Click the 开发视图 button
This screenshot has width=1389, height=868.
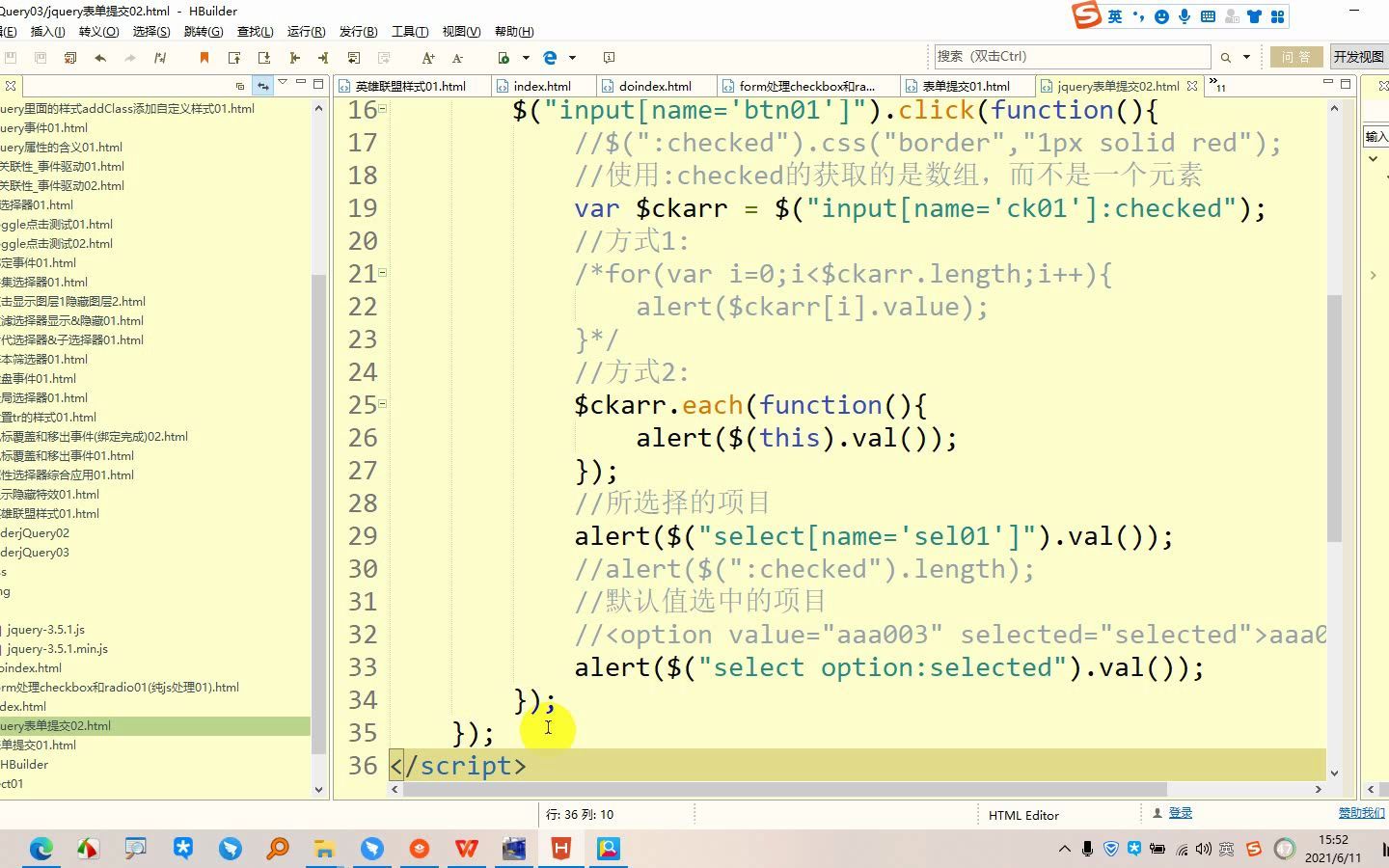(x=1357, y=56)
